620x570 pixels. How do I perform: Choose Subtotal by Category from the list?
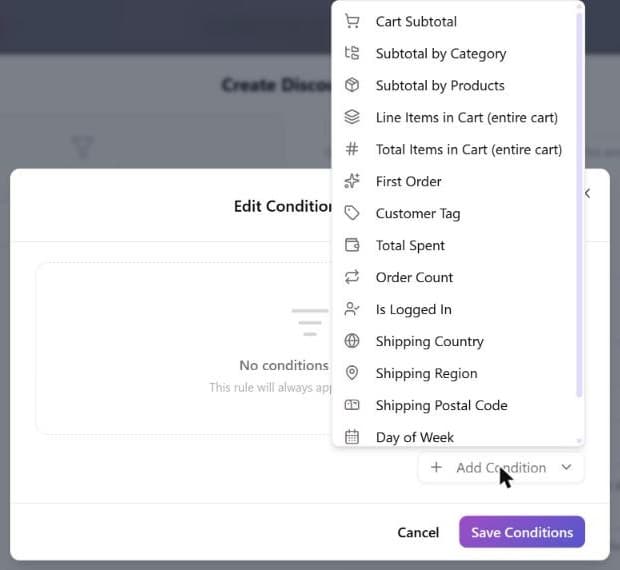[455, 53]
